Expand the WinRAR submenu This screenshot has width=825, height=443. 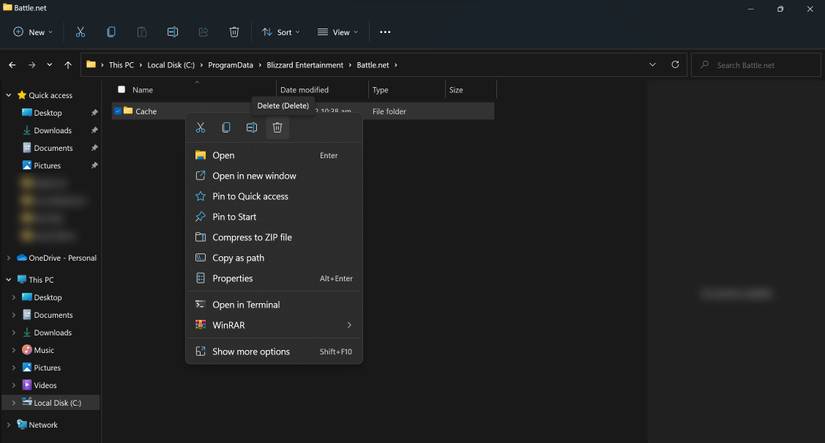[x=349, y=325]
